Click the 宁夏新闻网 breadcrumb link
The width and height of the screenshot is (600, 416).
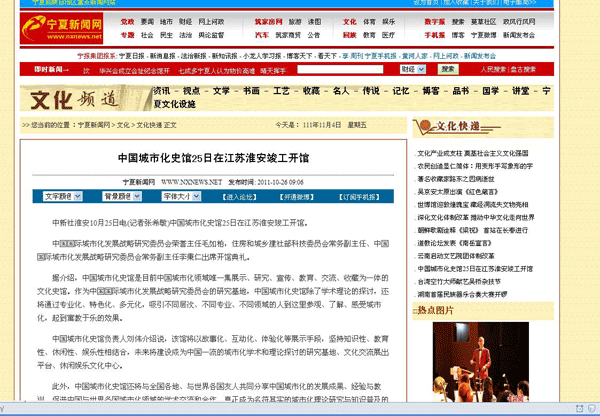tap(94, 125)
